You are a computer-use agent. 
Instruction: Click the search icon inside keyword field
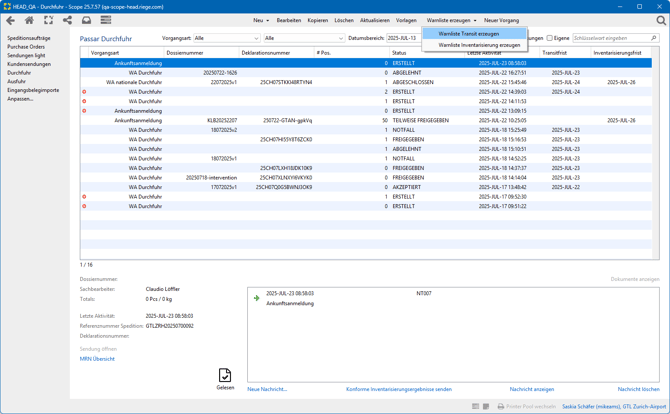click(x=654, y=38)
